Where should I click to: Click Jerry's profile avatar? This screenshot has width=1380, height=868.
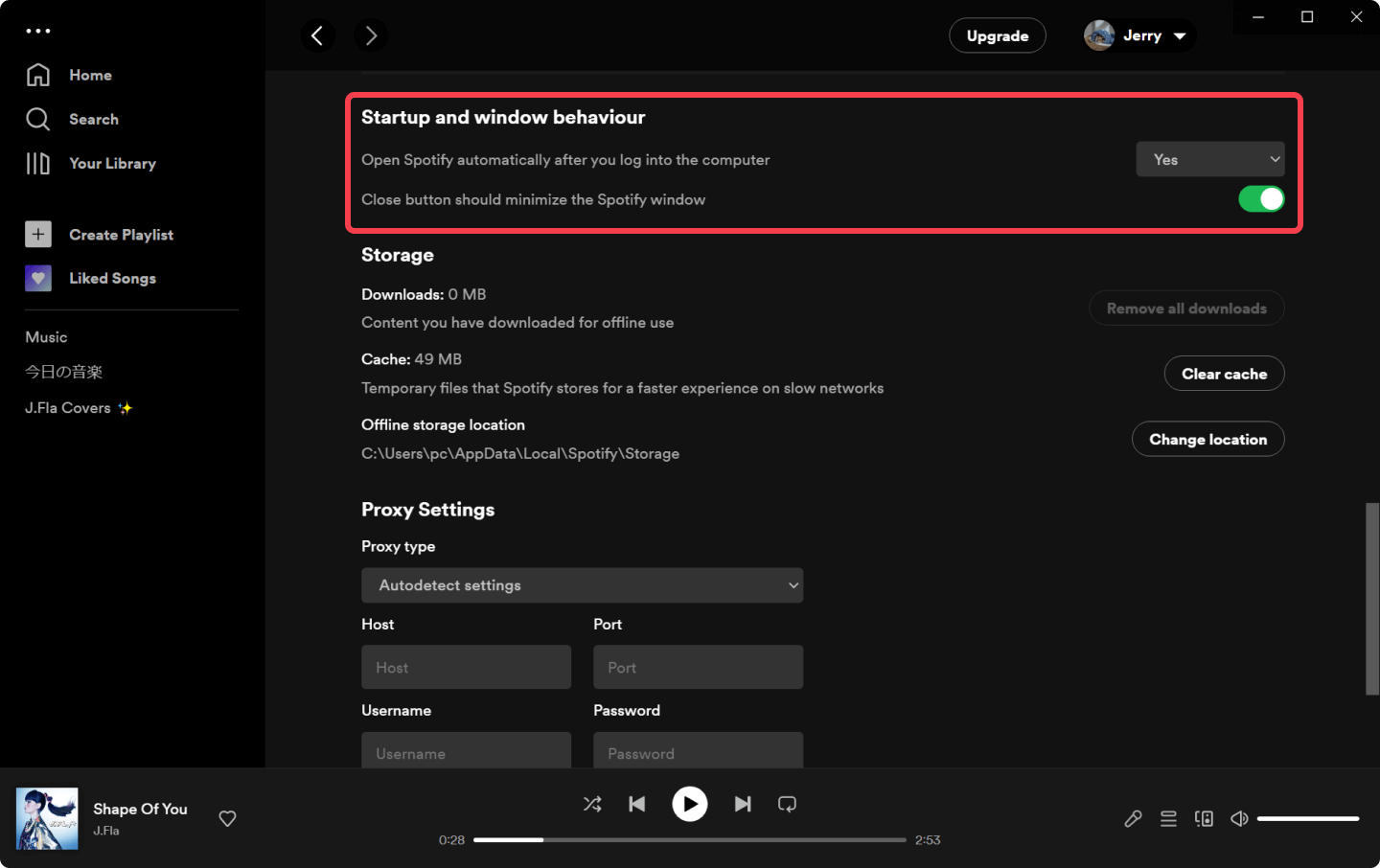[x=1099, y=35]
